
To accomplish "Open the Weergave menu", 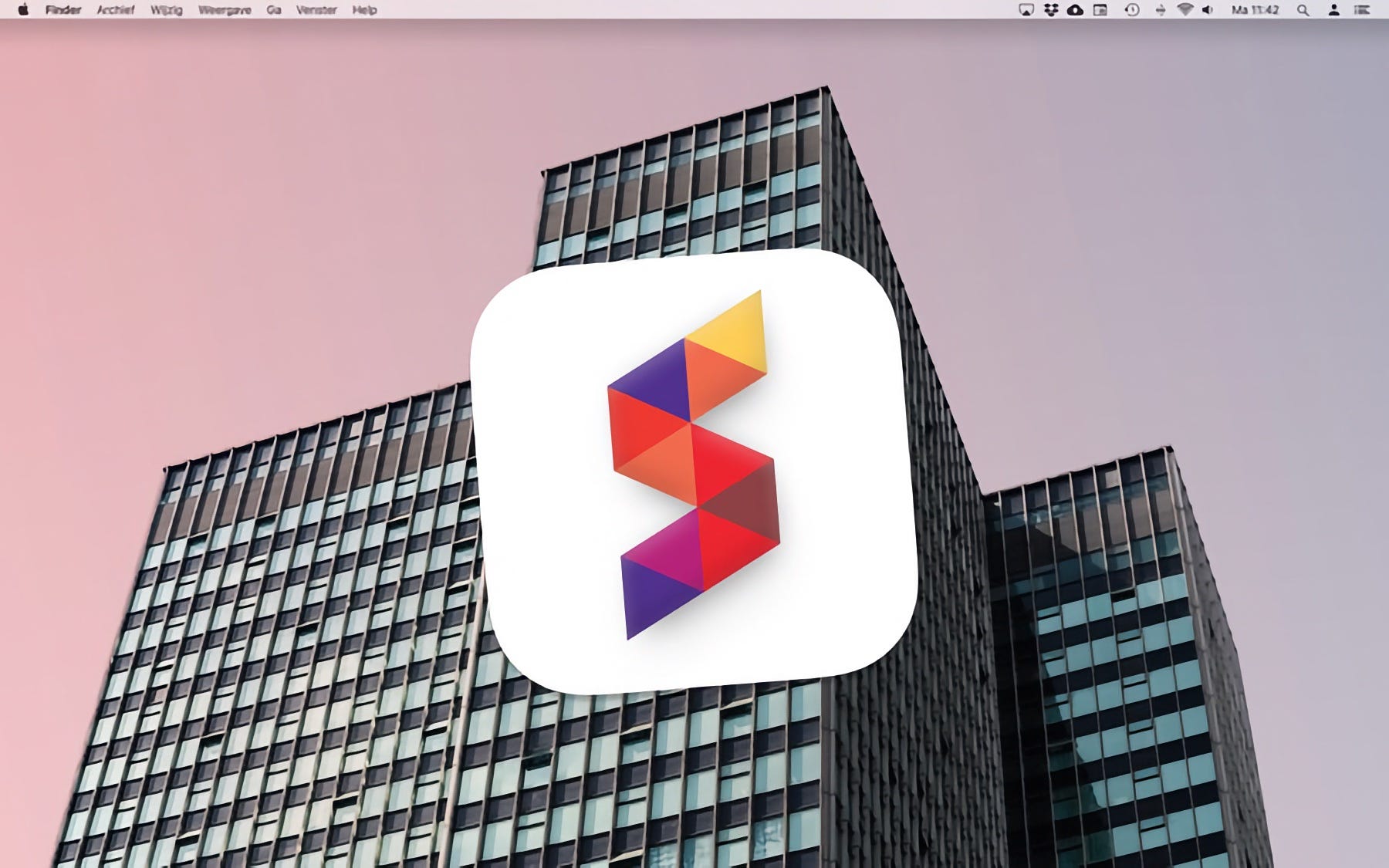I will (x=225, y=10).
